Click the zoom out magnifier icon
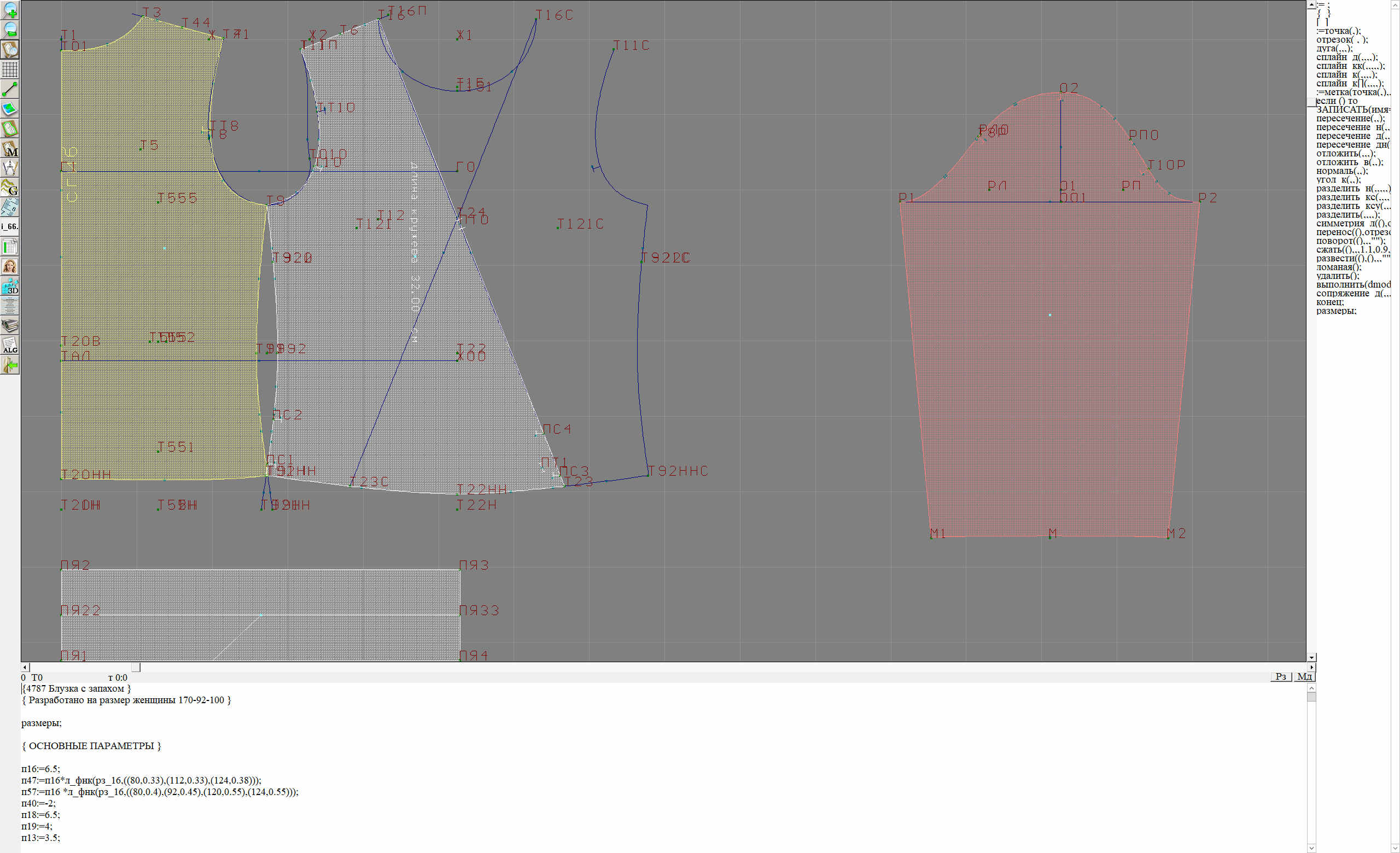The image size is (1400, 853). pos(10,30)
